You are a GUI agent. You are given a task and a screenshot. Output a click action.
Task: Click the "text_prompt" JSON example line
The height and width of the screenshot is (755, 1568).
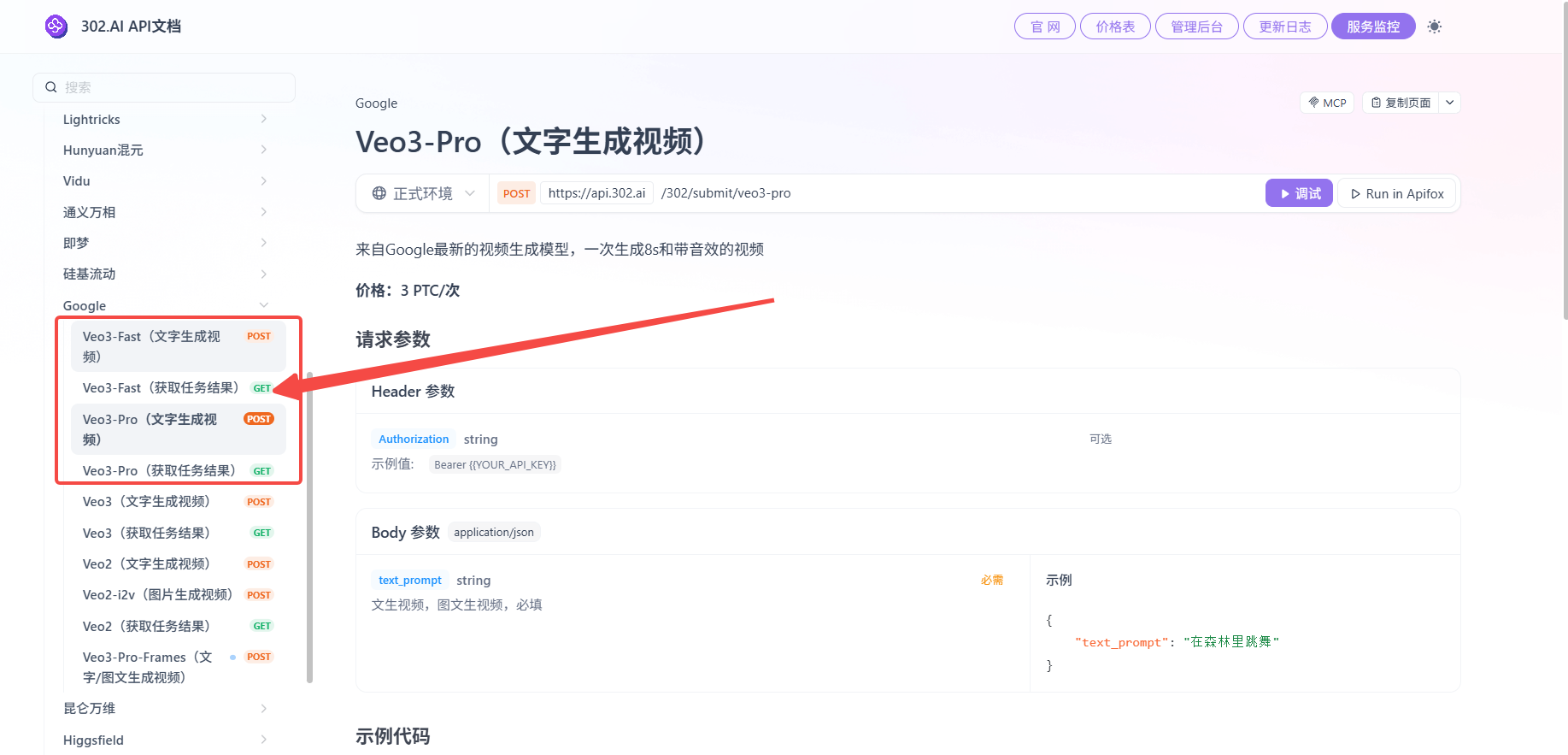[x=1177, y=642]
